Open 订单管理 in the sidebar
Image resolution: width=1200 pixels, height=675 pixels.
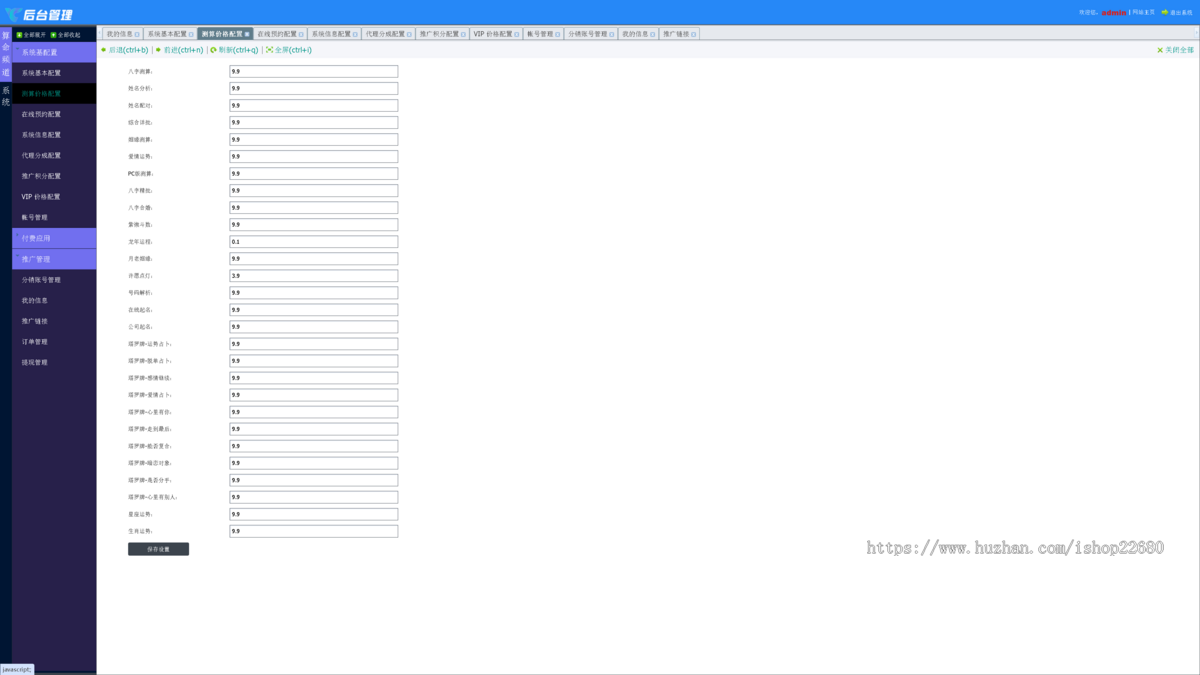coord(54,342)
